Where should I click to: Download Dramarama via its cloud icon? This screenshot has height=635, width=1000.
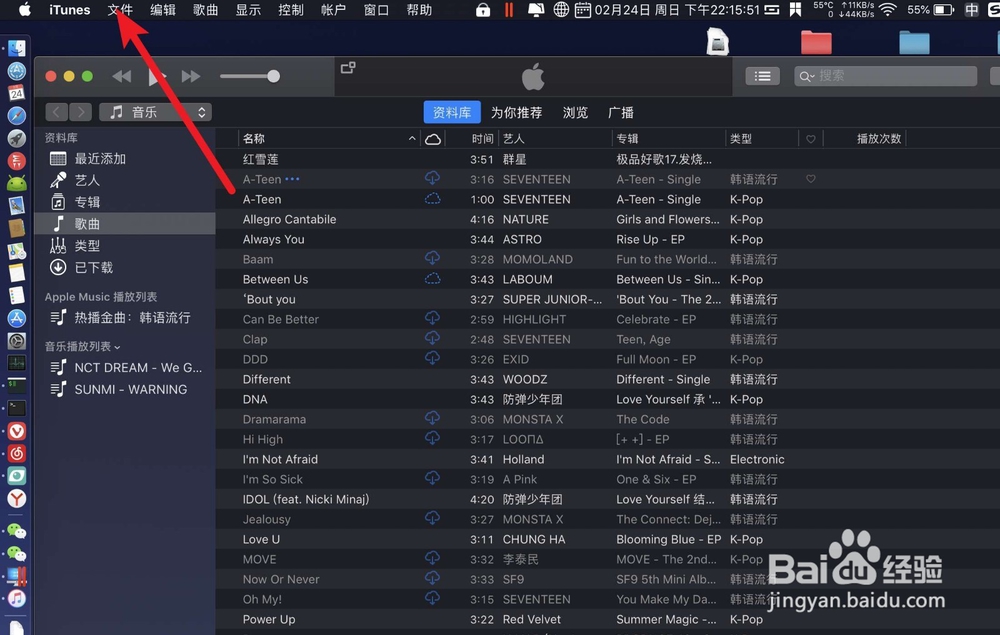(432, 418)
